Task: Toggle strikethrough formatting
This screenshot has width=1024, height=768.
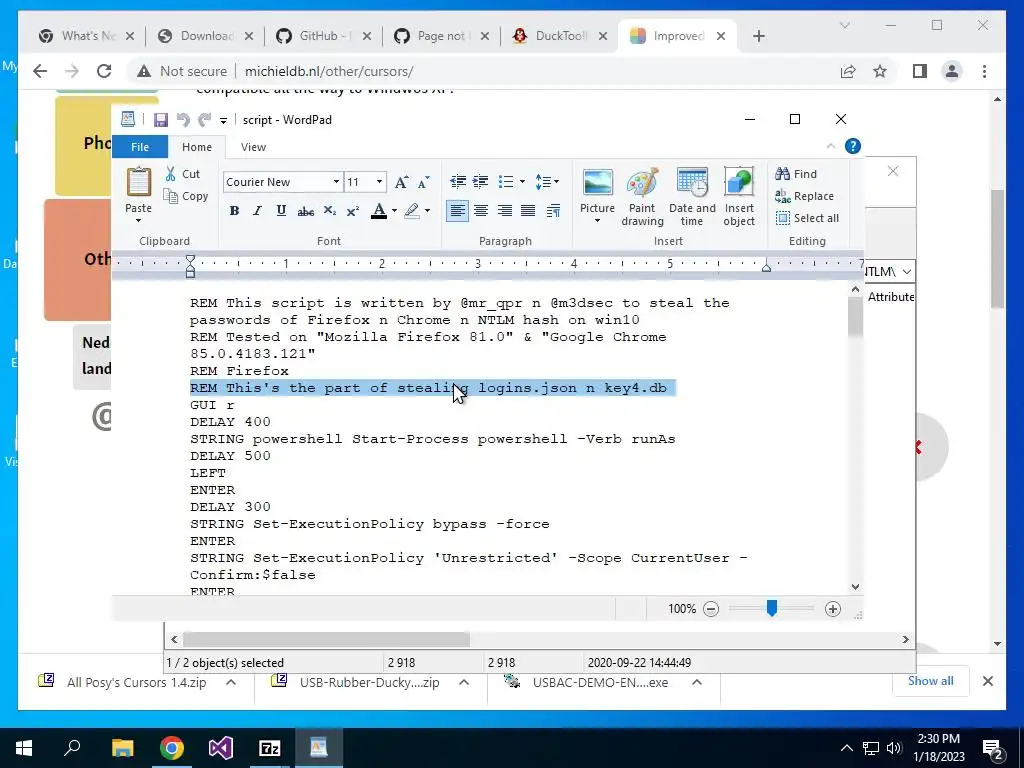Action: [305, 210]
